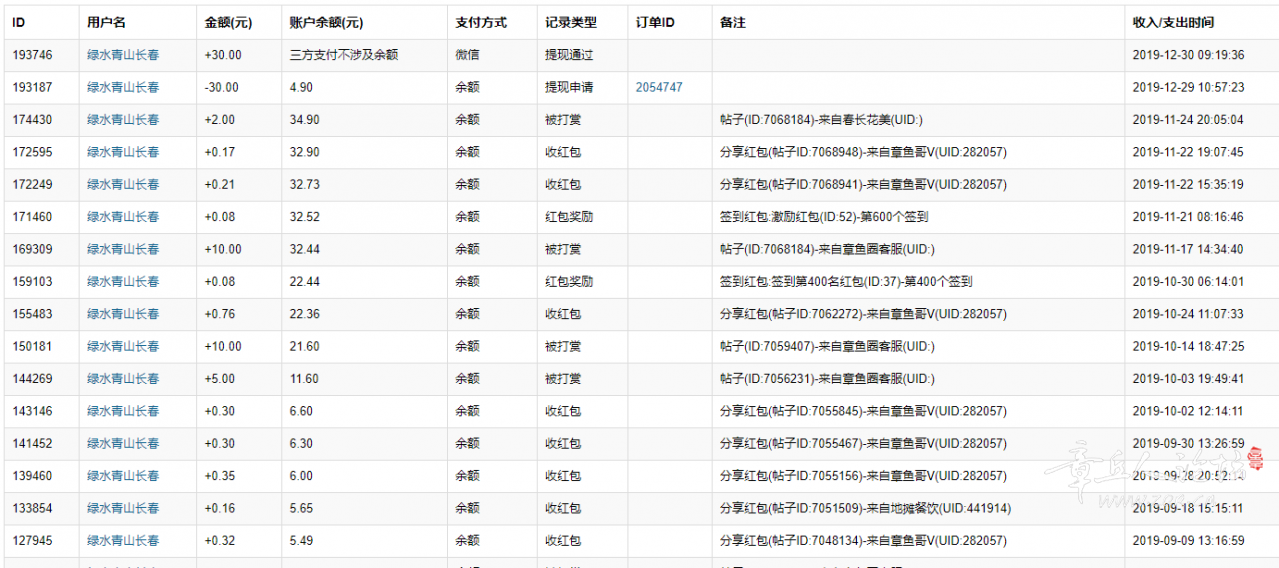Select remark 签到第400名红包(ID:37)
This screenshot has width=1279, height=568.
(x=846, y=281)
